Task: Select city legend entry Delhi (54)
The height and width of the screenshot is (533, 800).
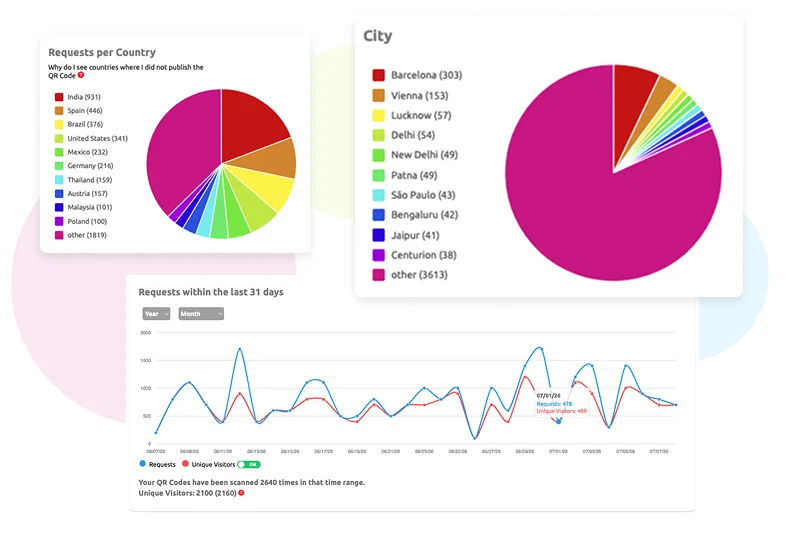Action: pyautogui.click(x=404, y=135)
